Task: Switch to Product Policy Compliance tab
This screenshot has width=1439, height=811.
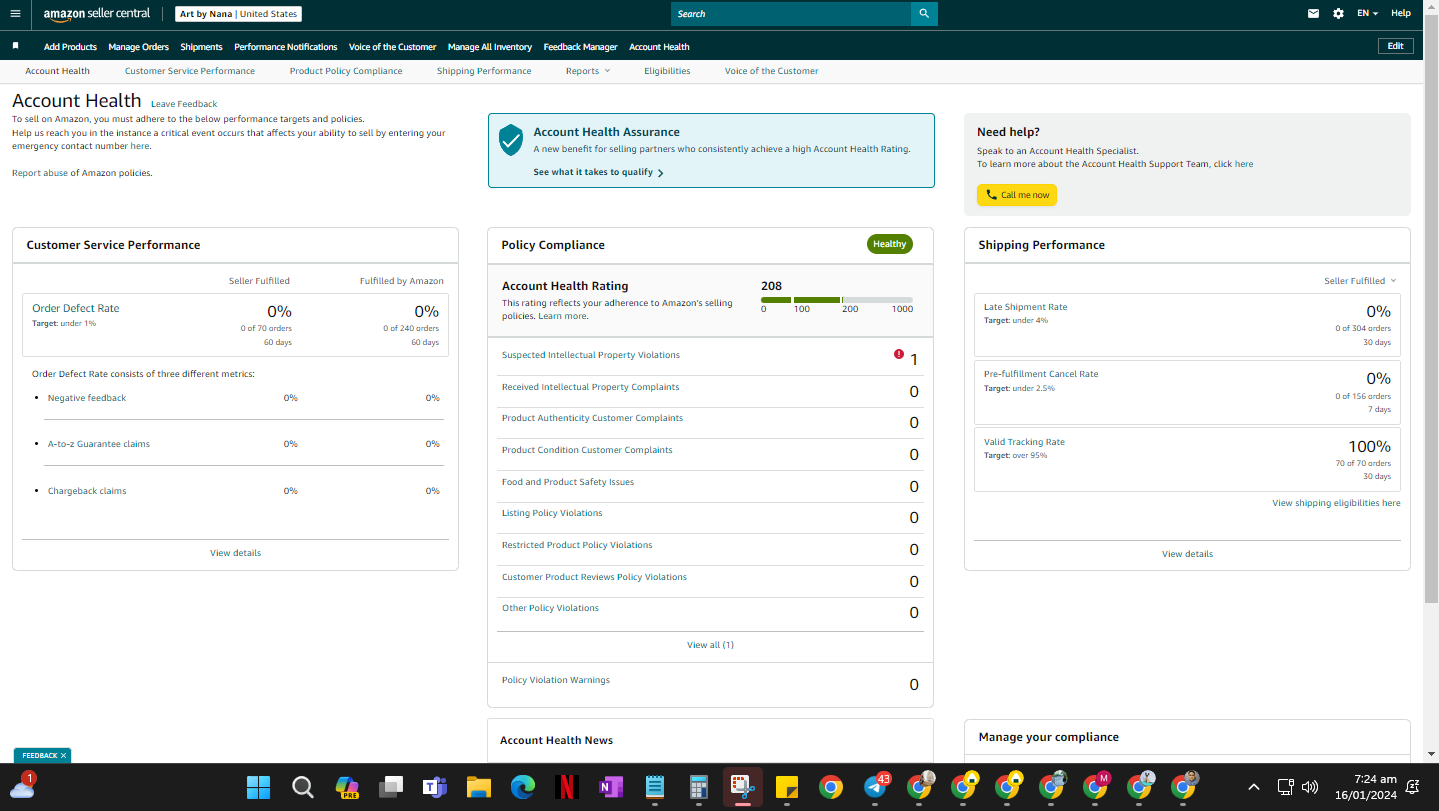Action: pos(346,71)
